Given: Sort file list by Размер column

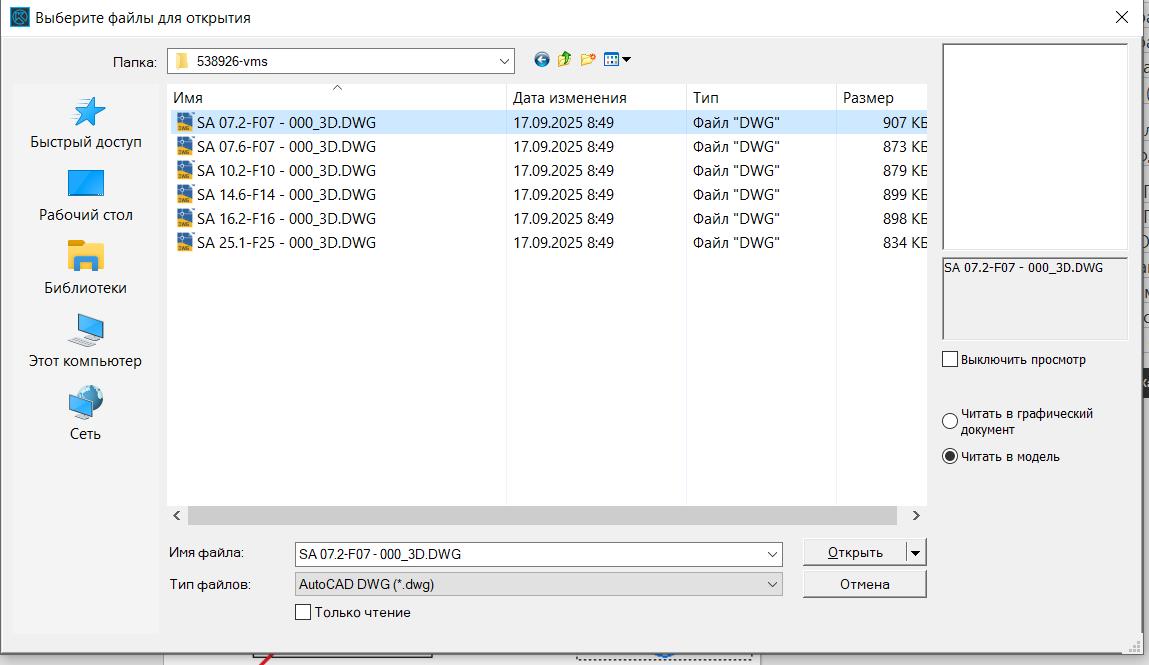Looking at the screenshot, I should (x=868, y=98).
